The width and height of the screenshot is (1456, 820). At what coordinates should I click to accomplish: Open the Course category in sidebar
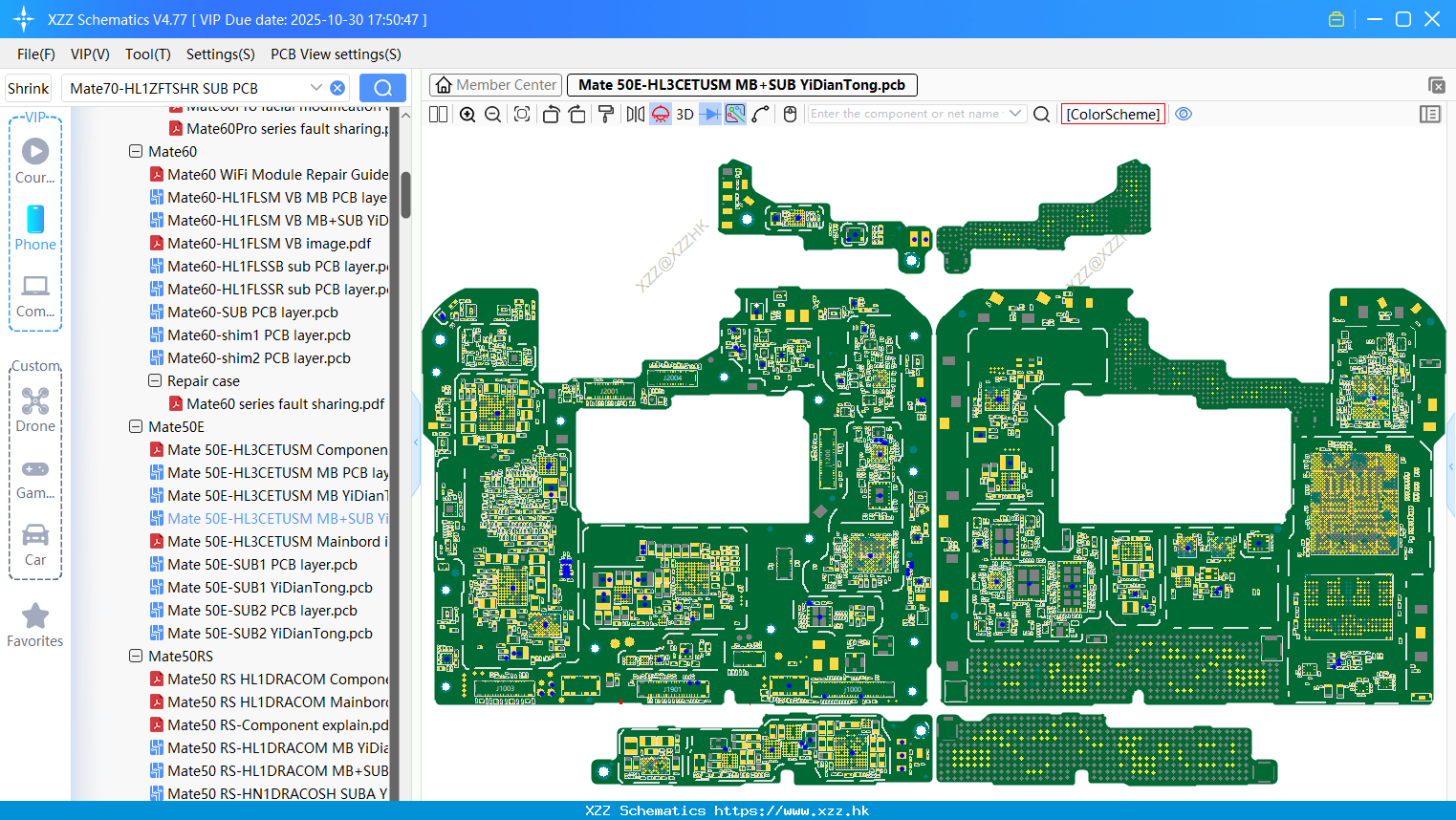35,161
